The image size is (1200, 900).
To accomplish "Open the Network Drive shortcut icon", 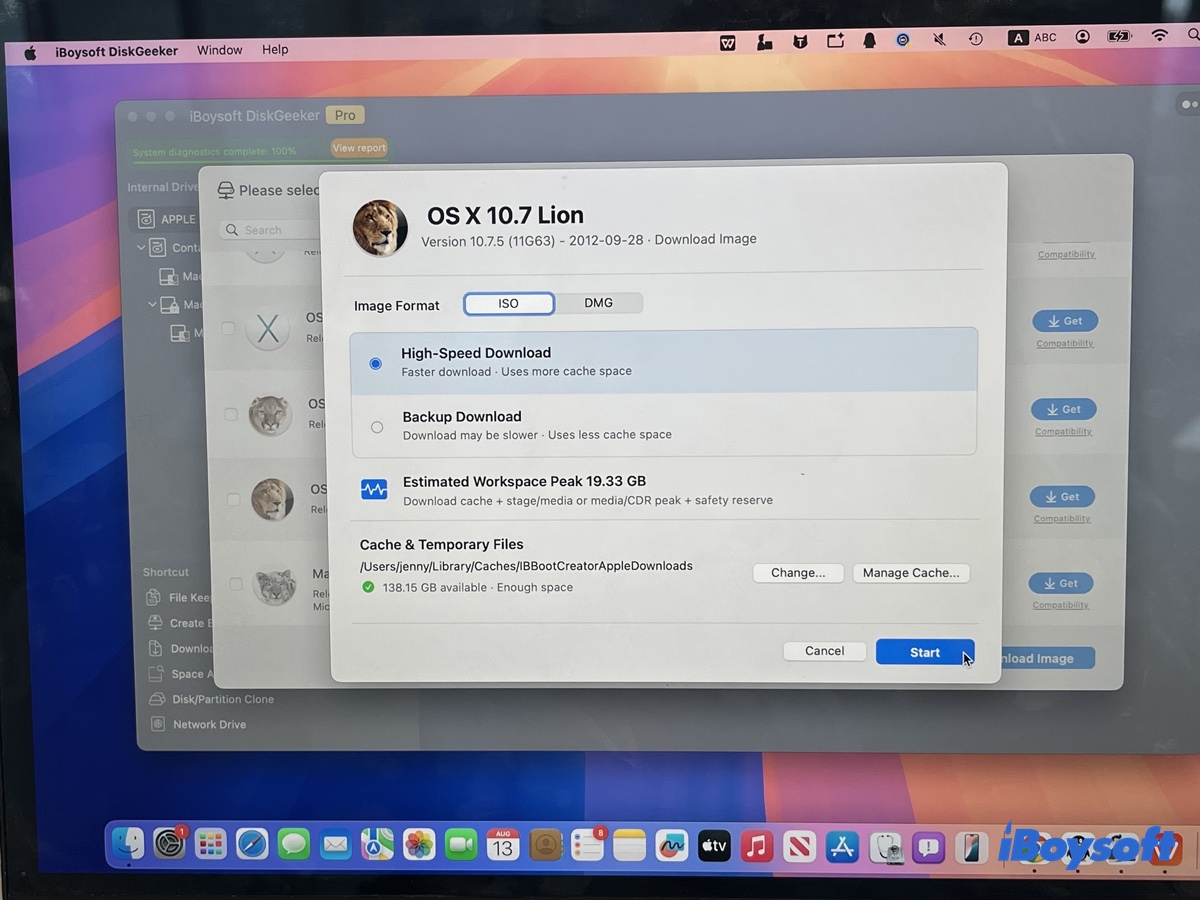I will [156, 724].
